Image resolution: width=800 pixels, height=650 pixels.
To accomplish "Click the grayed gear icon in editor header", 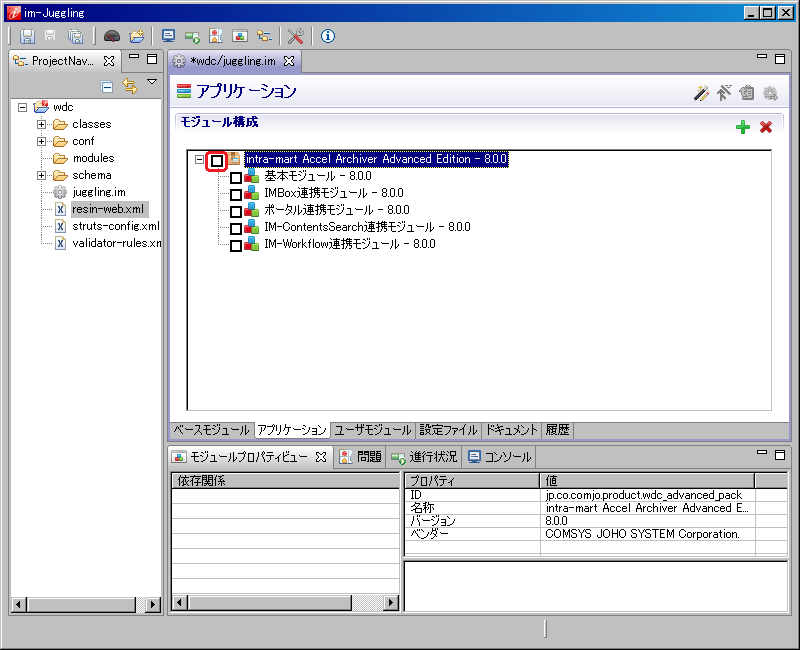I will pos(770,93).
